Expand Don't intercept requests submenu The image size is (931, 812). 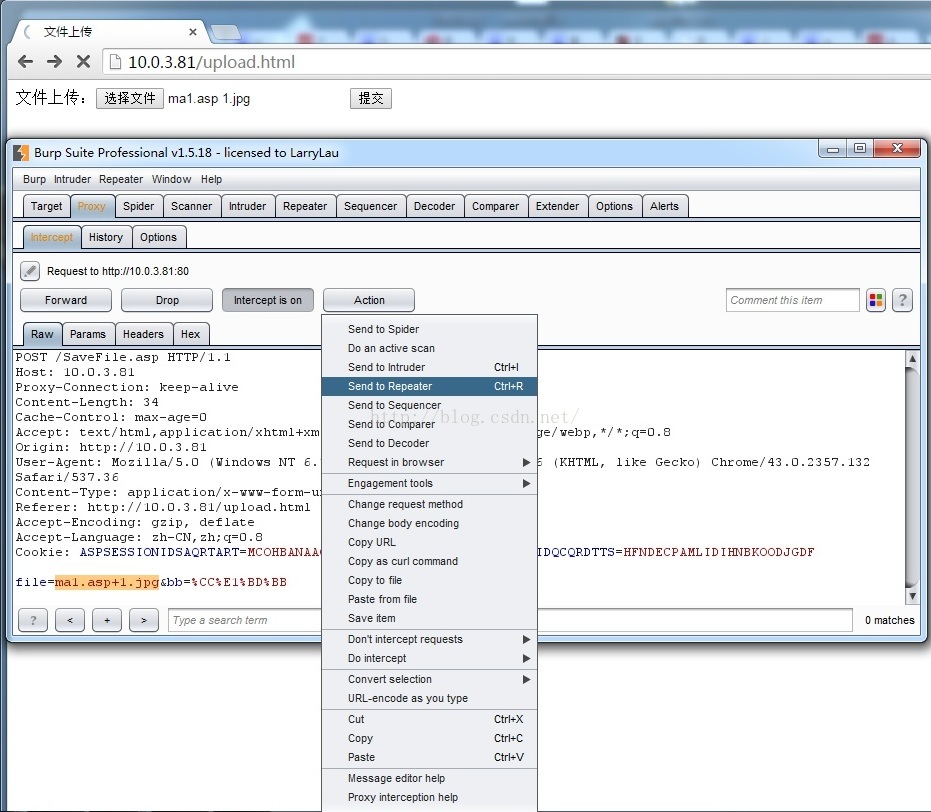point(429,639)
